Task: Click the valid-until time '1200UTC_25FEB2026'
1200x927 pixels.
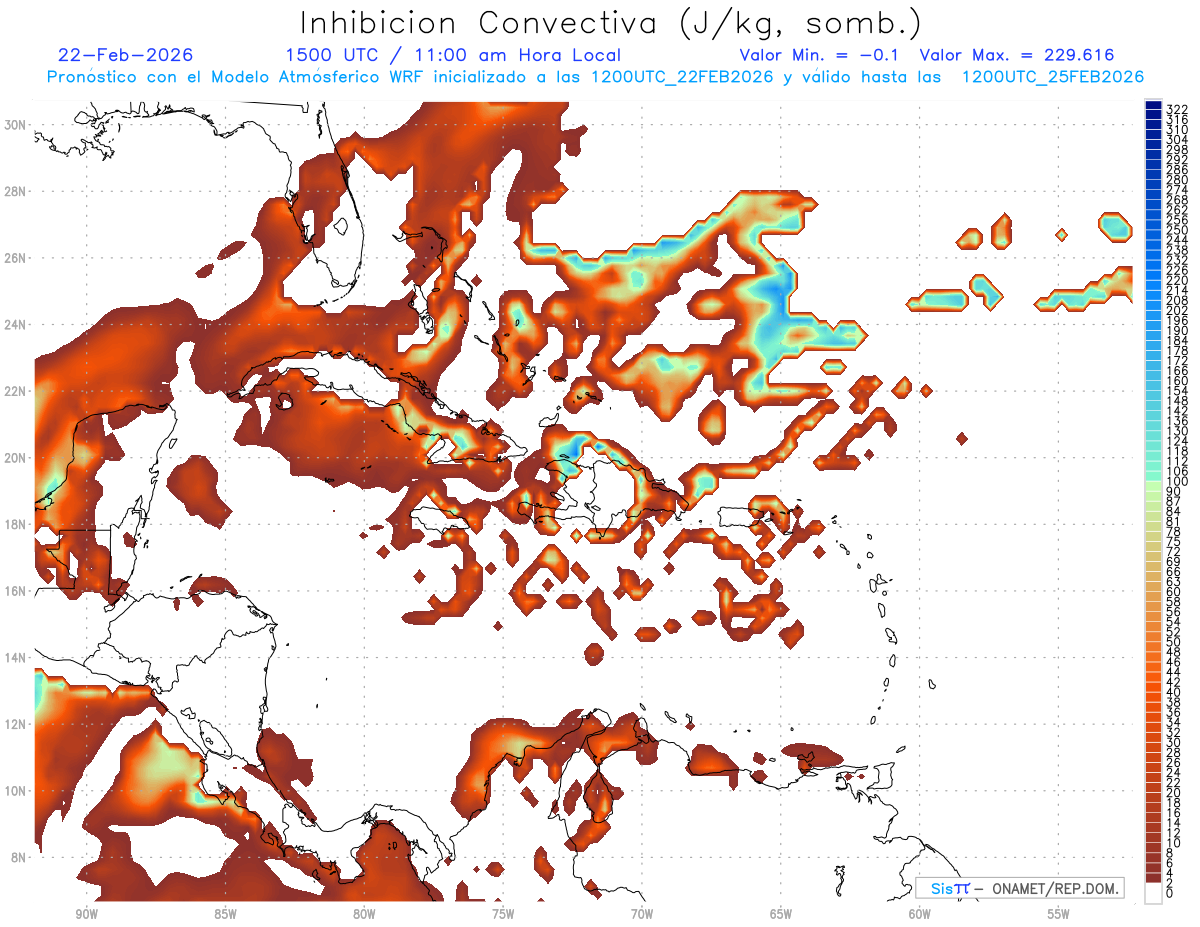Action: [1053, 77]
